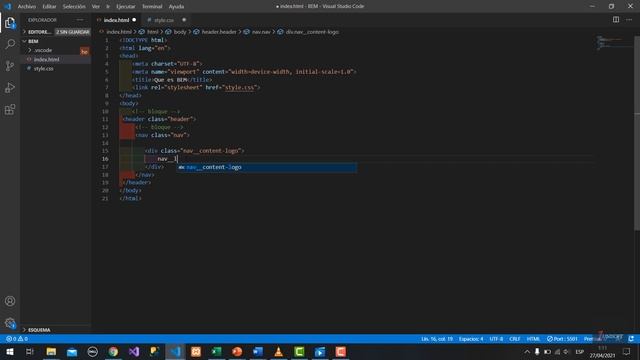Image resolution: width=640 pixels, height=360 pixels.
Task: Open Camtasia green icon on taskbar
Action: (299, 351)
